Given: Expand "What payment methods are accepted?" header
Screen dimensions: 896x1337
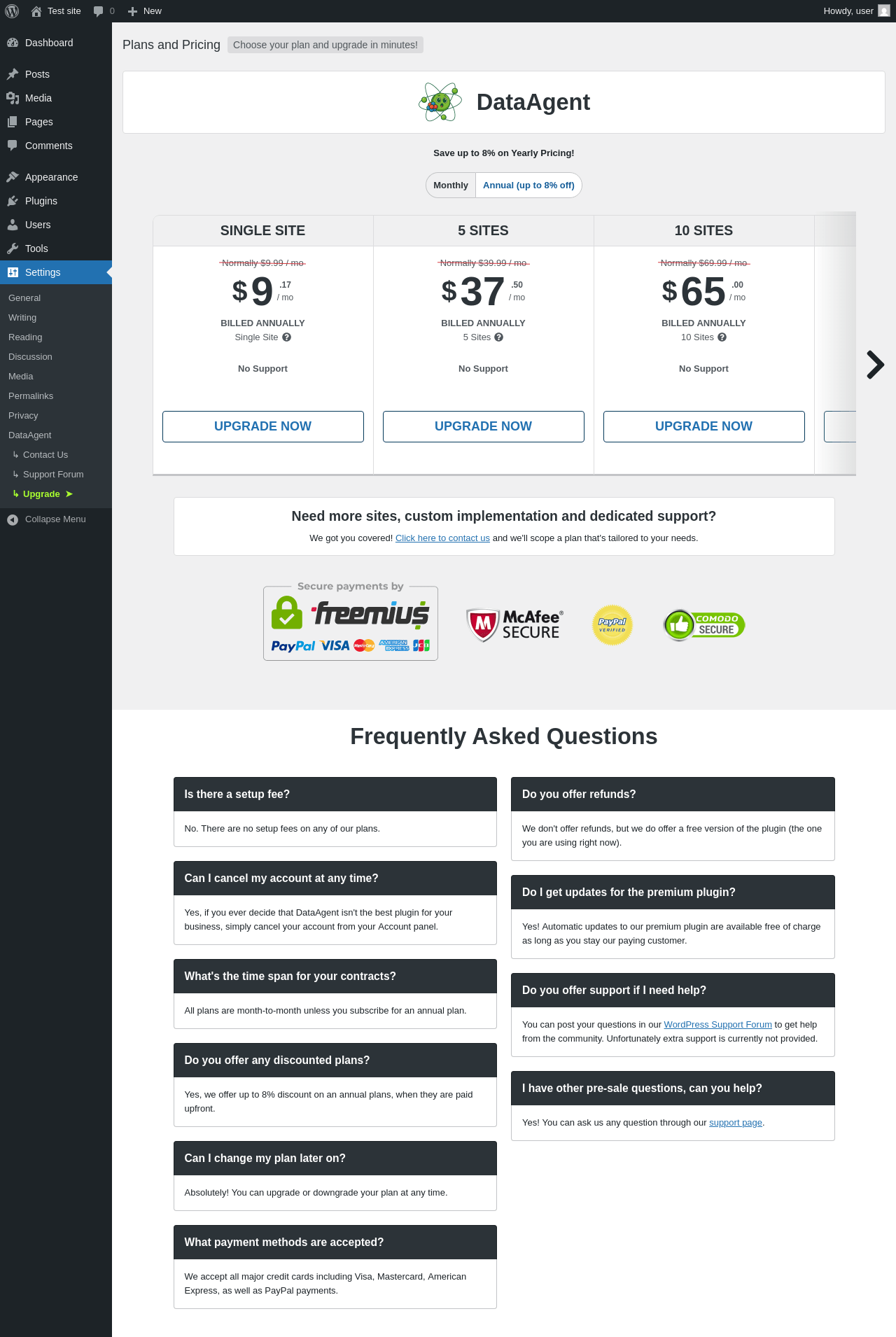Looking at the screenshot, I should [x=335, y=1242].
